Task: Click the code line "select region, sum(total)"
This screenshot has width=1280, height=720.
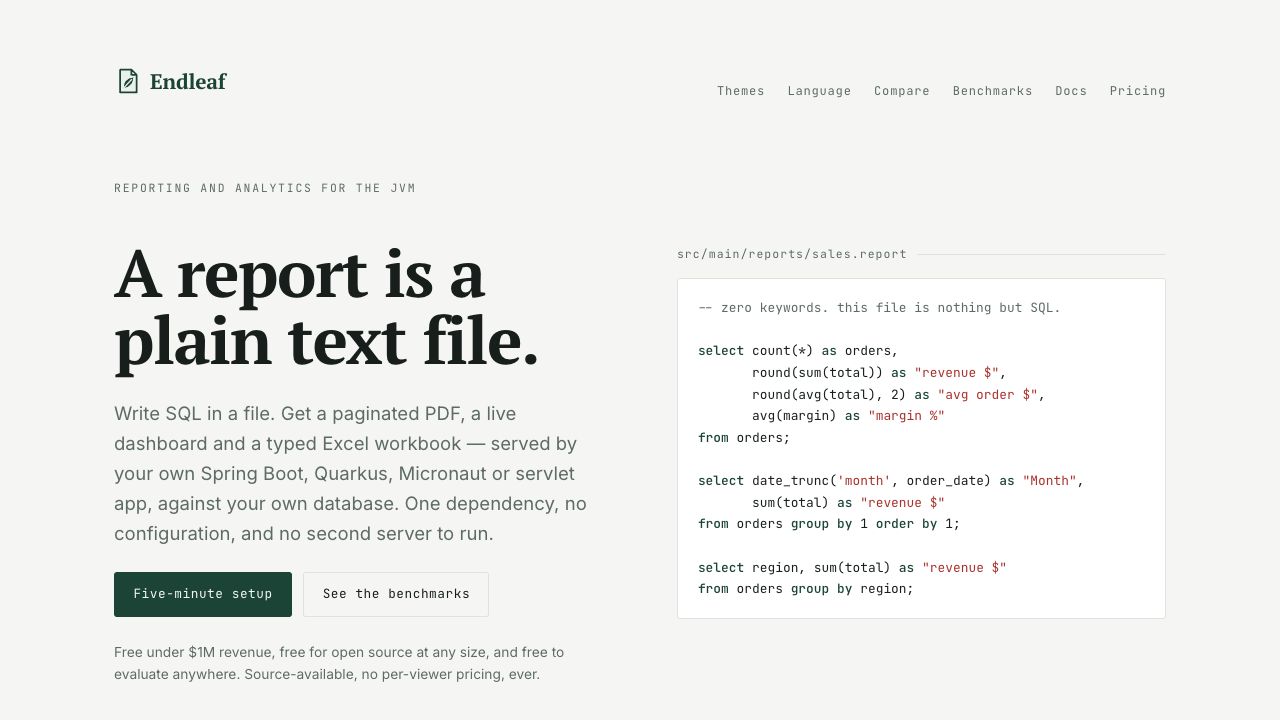Action: tap(852, 568)
